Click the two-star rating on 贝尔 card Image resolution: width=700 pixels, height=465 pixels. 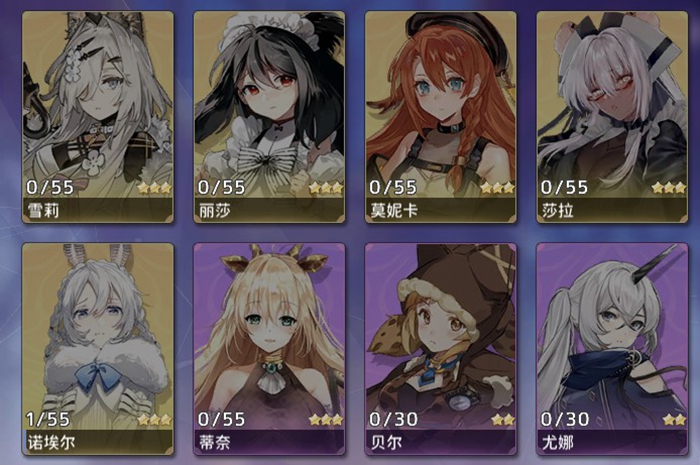(503, 420)
